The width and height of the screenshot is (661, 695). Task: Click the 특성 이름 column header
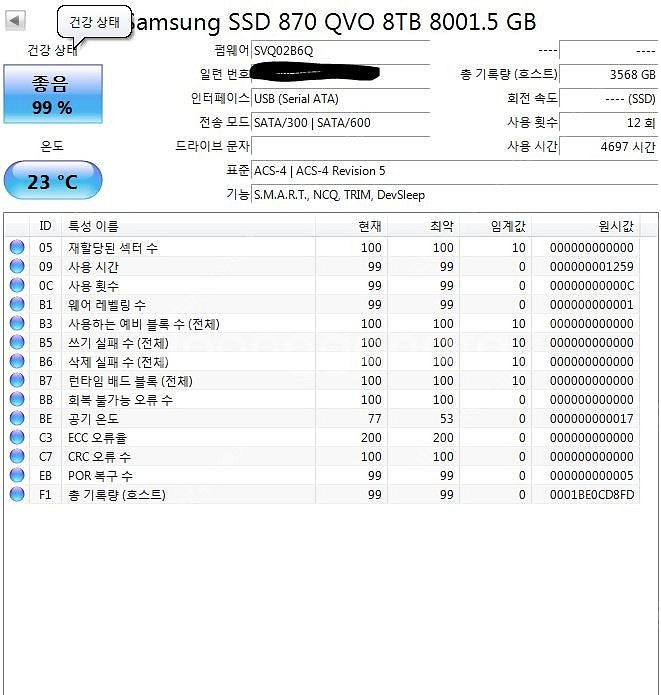(x=188, y=226)
